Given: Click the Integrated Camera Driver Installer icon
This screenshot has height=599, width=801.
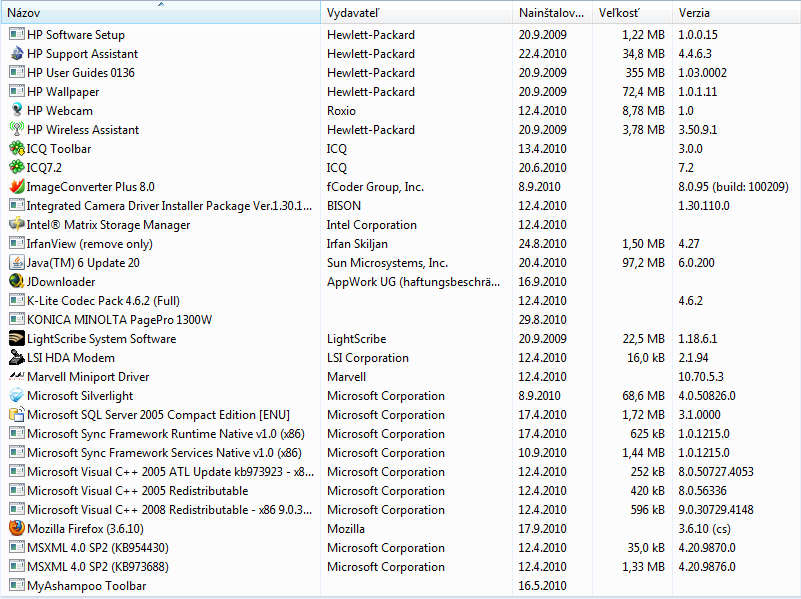Looking at the screenshot, I should coord(17,205).
